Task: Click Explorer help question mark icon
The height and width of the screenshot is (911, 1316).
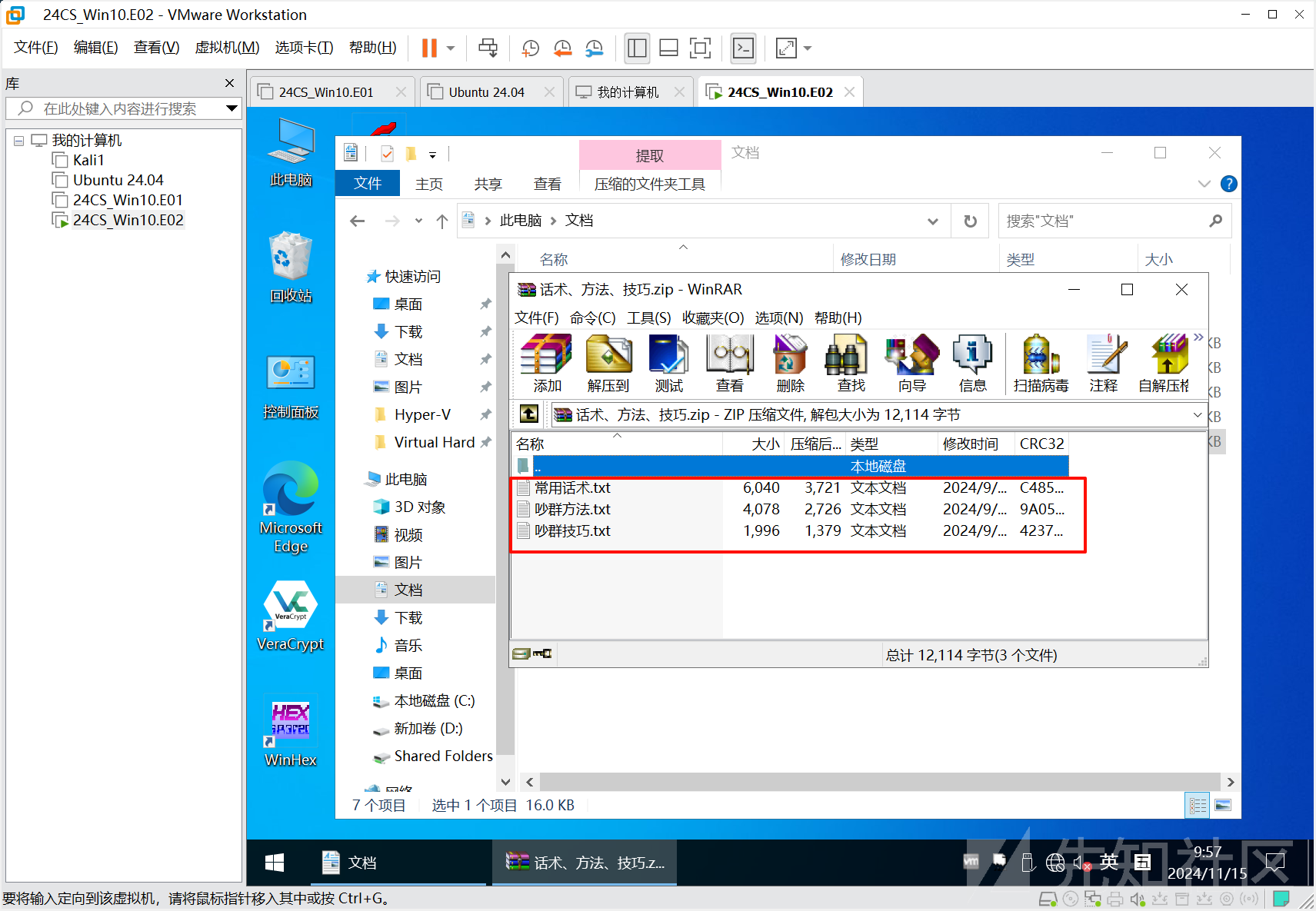Action: 1229,184
